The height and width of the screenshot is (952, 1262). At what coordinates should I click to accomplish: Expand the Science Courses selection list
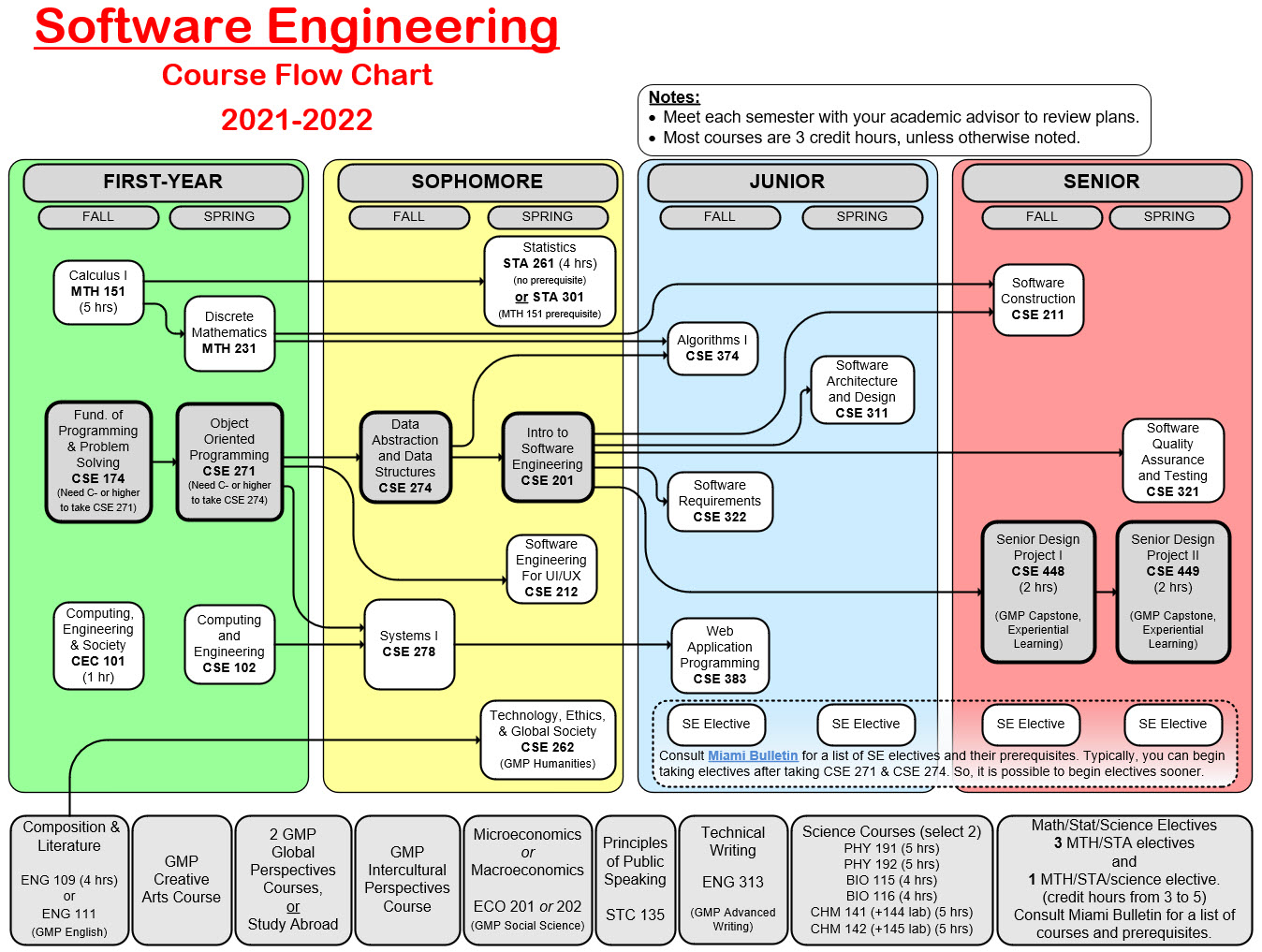pyautogui.click(x=892, y=880)
